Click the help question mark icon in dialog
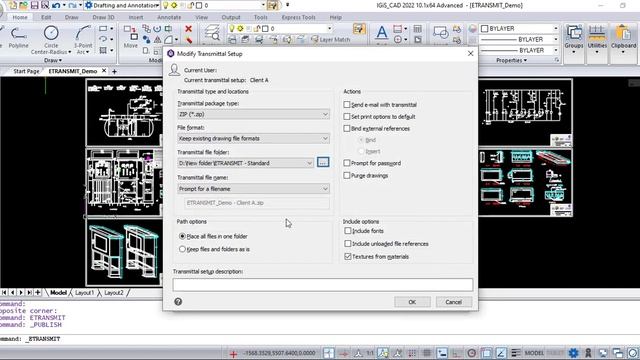 178,302
